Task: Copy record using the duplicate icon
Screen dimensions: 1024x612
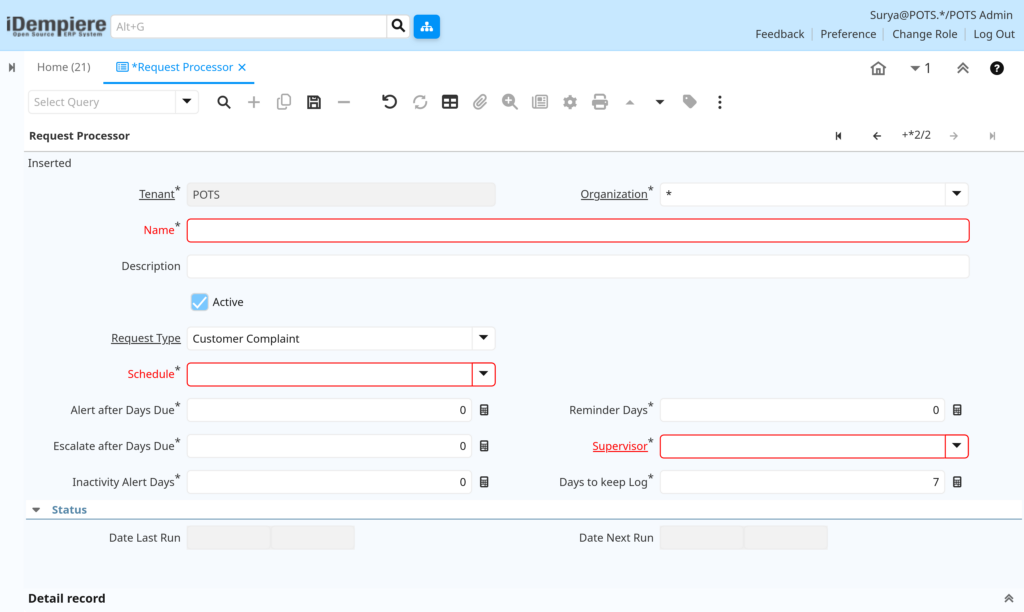Action: point(283,102)
